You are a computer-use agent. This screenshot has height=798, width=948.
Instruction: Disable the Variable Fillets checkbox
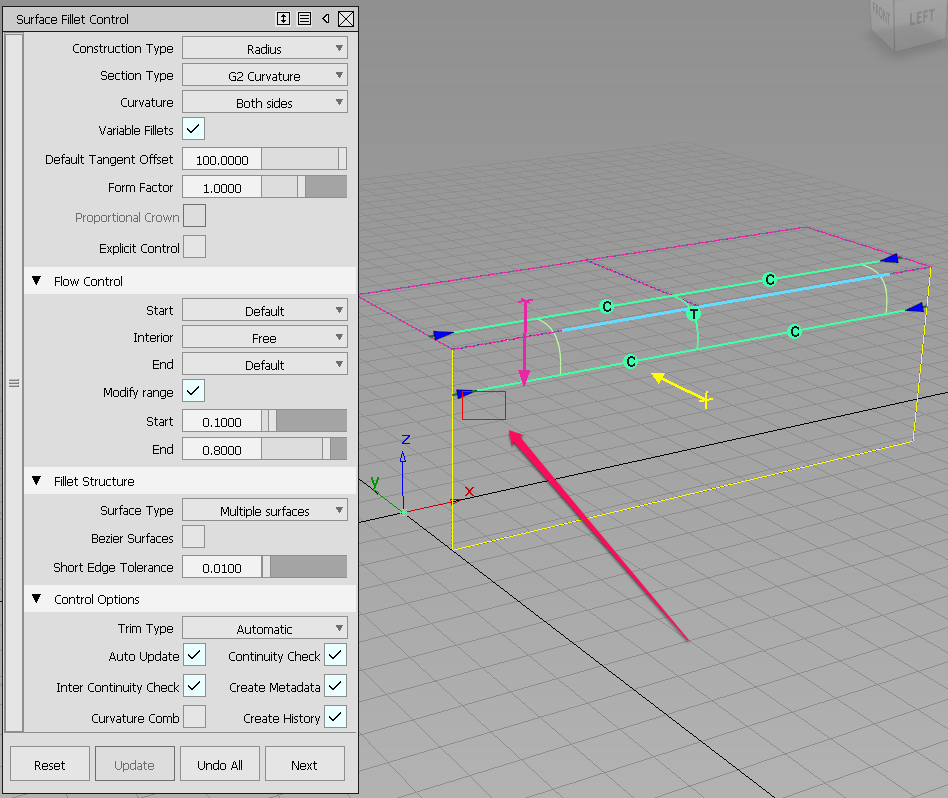click(193, 129)
